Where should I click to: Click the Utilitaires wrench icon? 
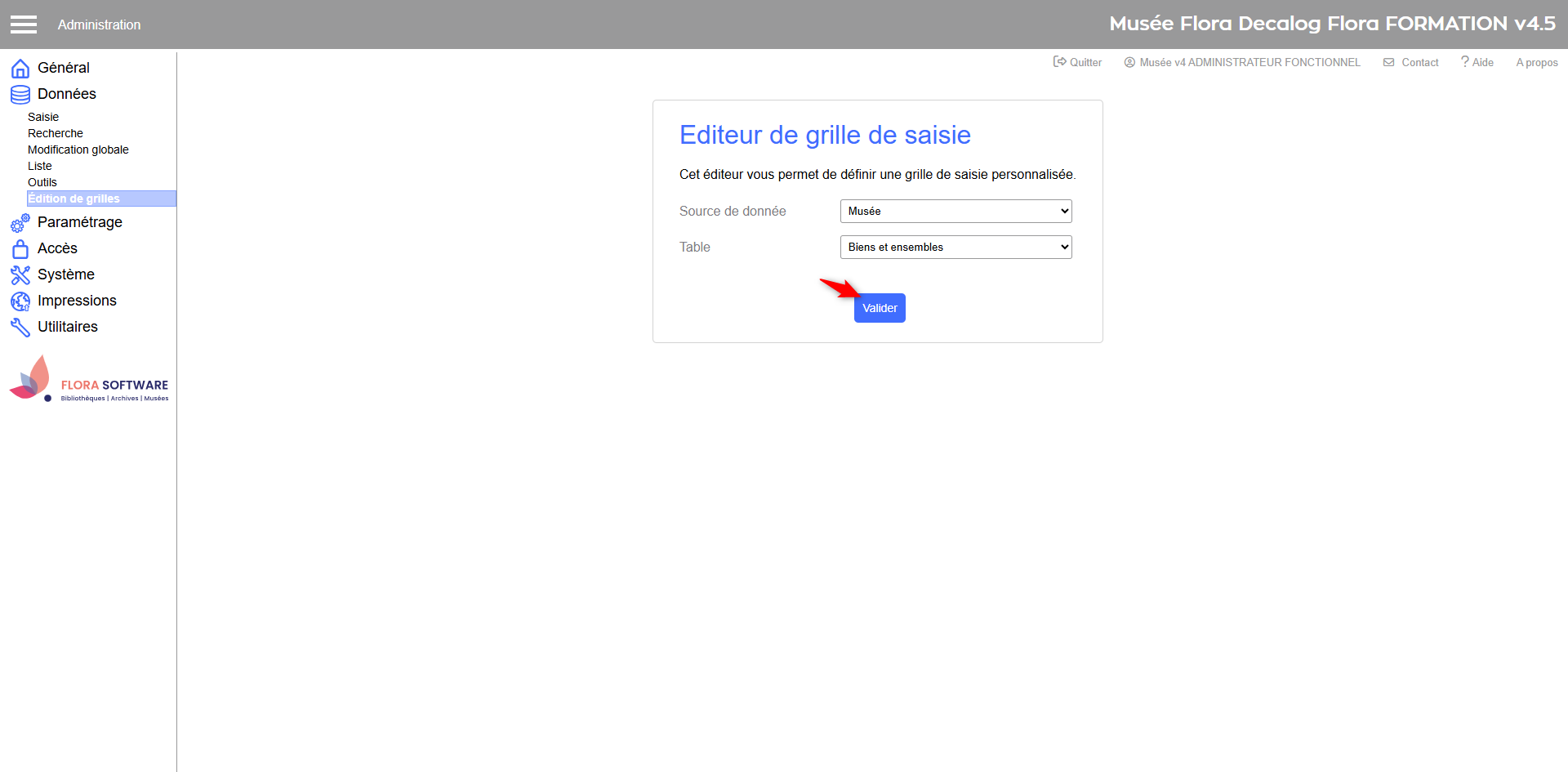coord(20,328)
